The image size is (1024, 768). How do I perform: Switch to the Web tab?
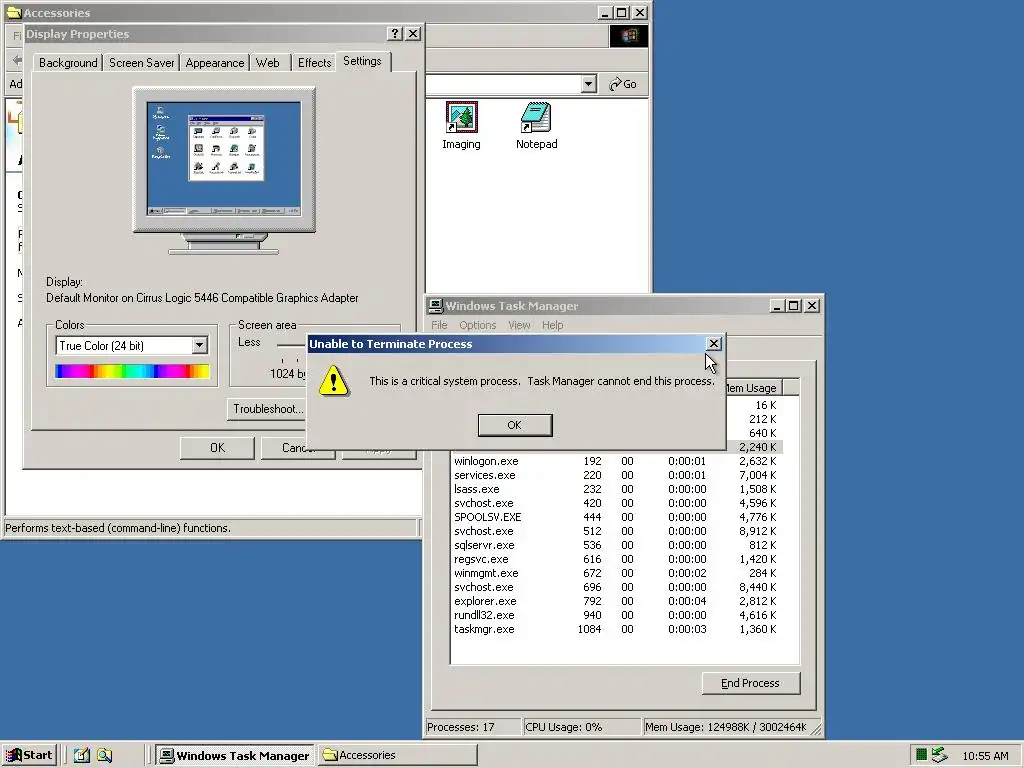(268, 63)
